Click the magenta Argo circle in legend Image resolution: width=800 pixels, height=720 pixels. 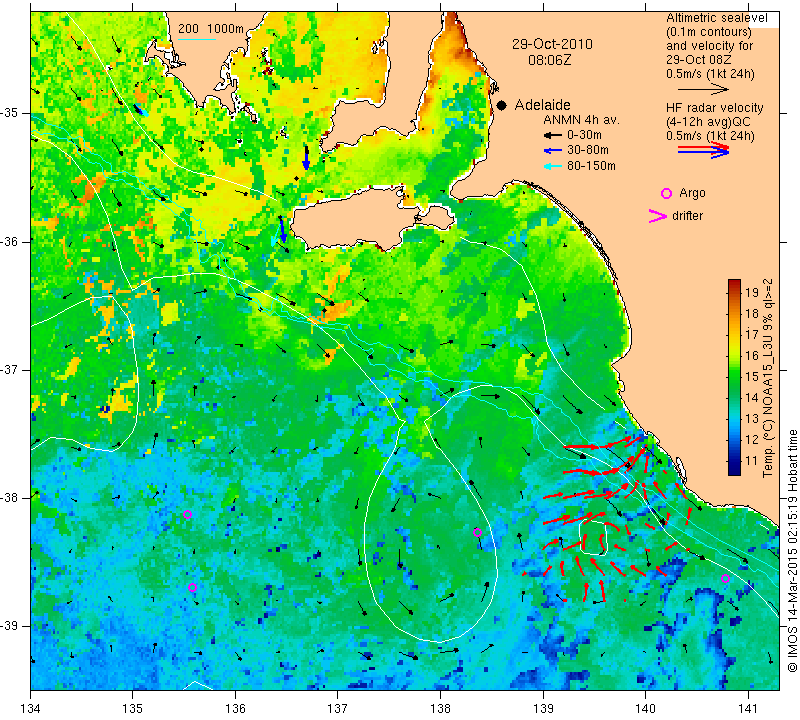(666, 193)
